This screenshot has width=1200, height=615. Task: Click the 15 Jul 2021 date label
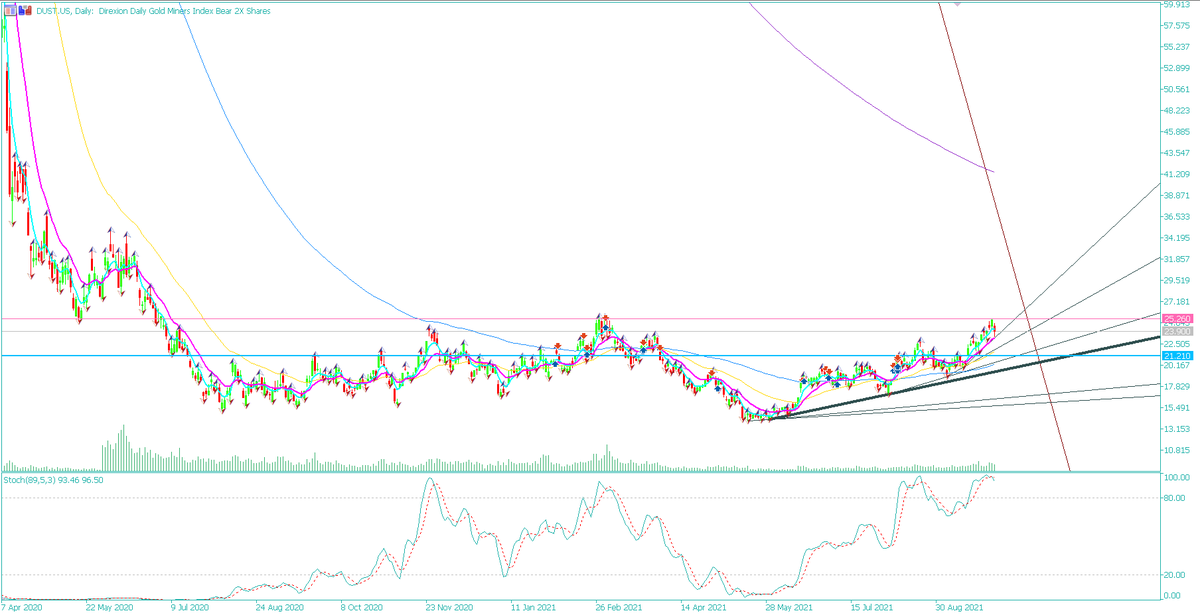874,607
